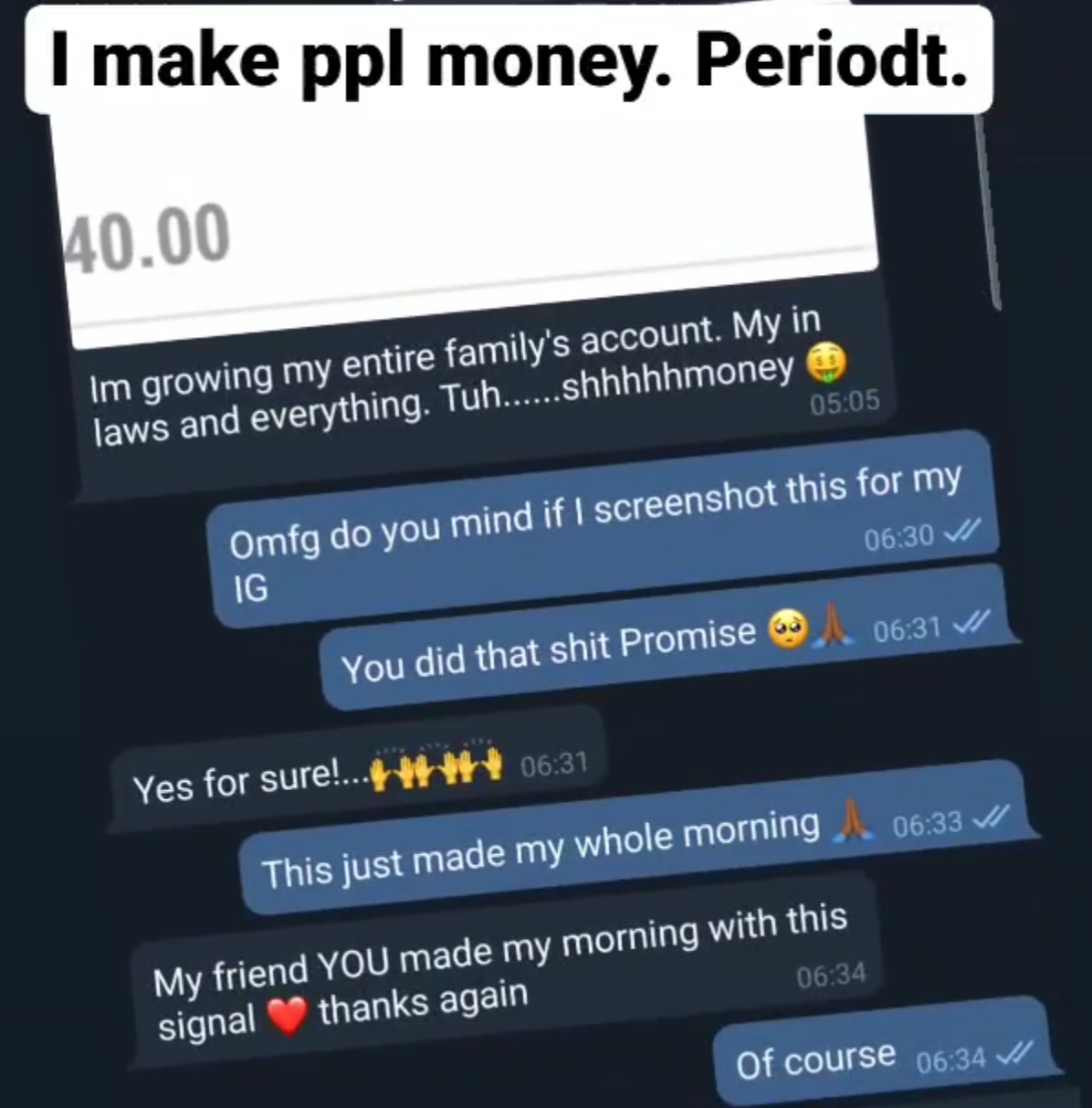Click read checkmarks on the 06:33 message
Viewport: 1092px width, 1108px height.
(990, 818)
